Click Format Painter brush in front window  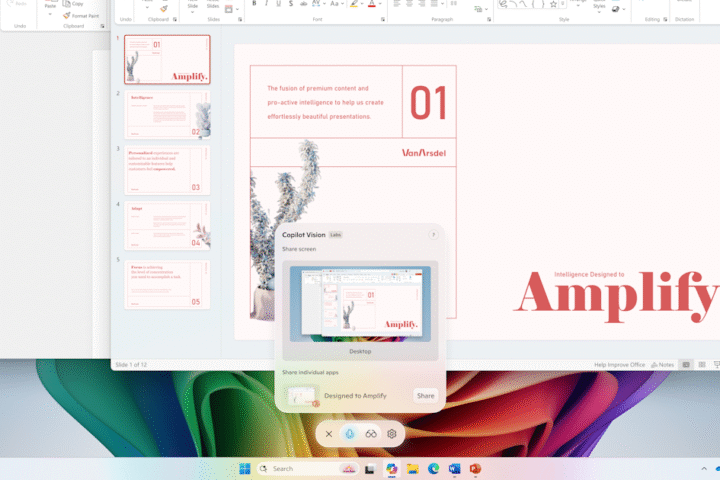(x=163, y=9)
